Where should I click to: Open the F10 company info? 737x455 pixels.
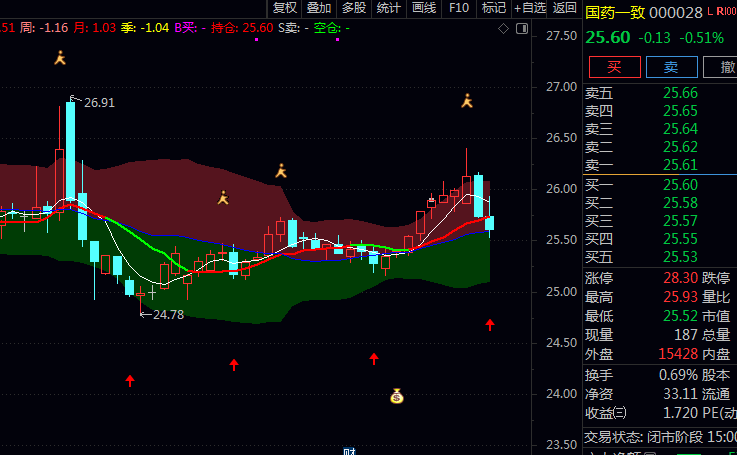tap(459, 8)
